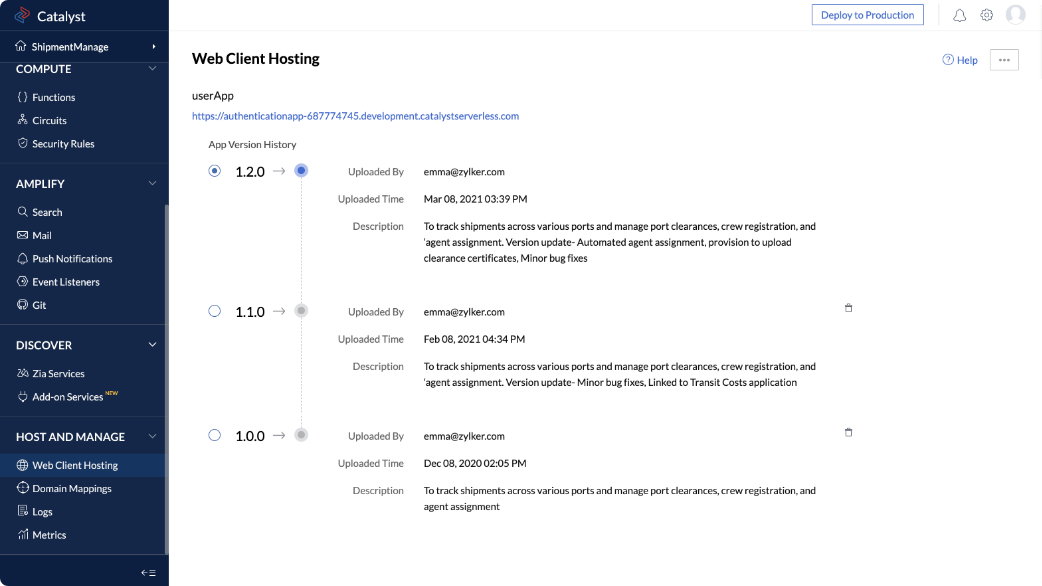
Task: Go to Security Rules
Action: 63,144
